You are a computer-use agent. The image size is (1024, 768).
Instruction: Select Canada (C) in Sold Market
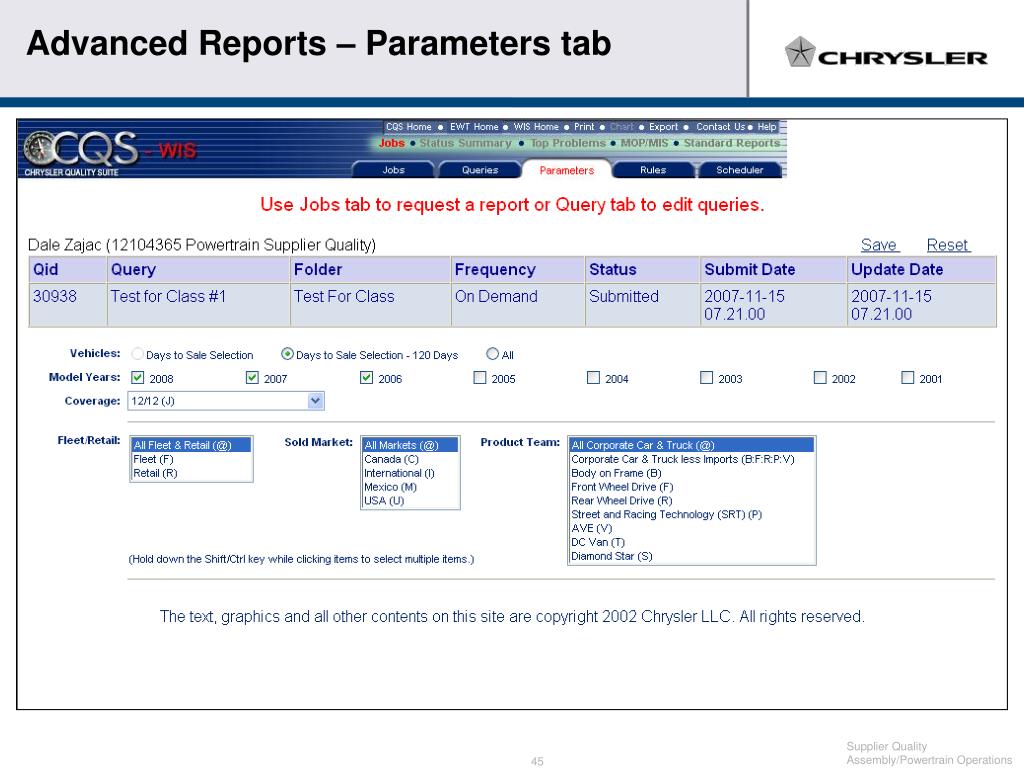pyautogui.click(x=410, y=459)
